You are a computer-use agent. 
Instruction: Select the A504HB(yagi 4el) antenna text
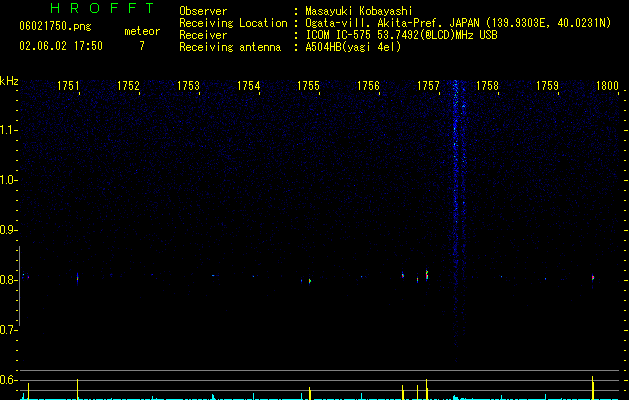[x=353, y=47]
